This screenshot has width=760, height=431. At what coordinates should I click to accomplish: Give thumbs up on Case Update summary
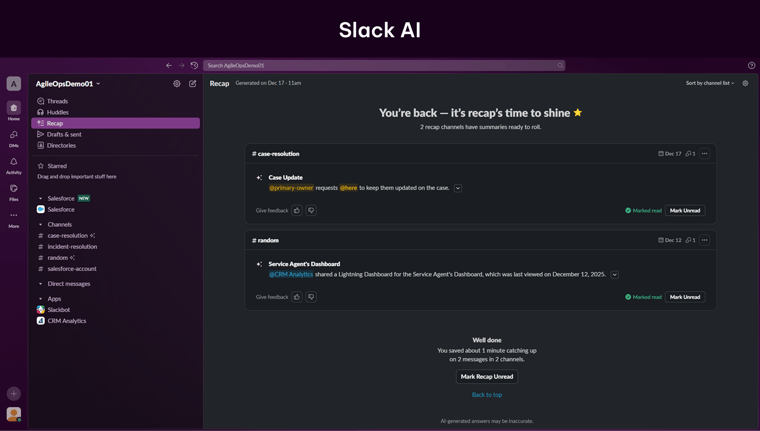(297, 210)
